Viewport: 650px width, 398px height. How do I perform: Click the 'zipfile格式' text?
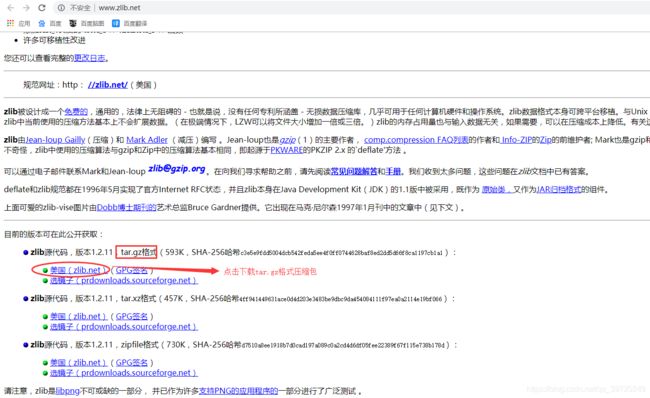[x=140, y=345]
